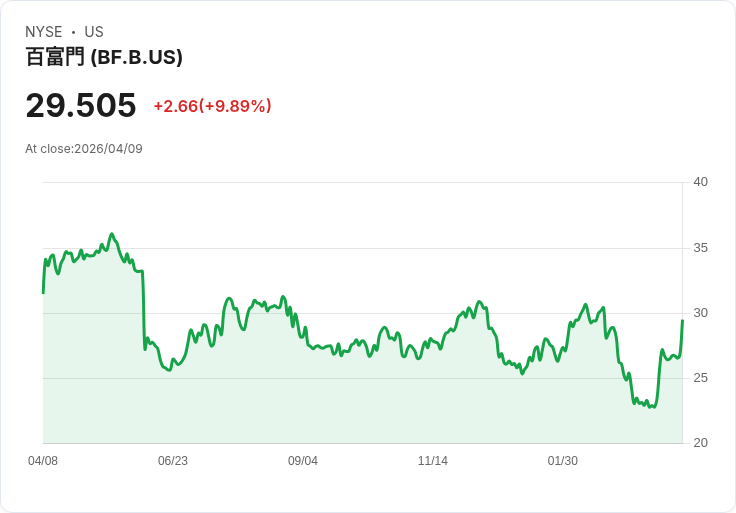Click the 20 value on the y-axis

701,443
